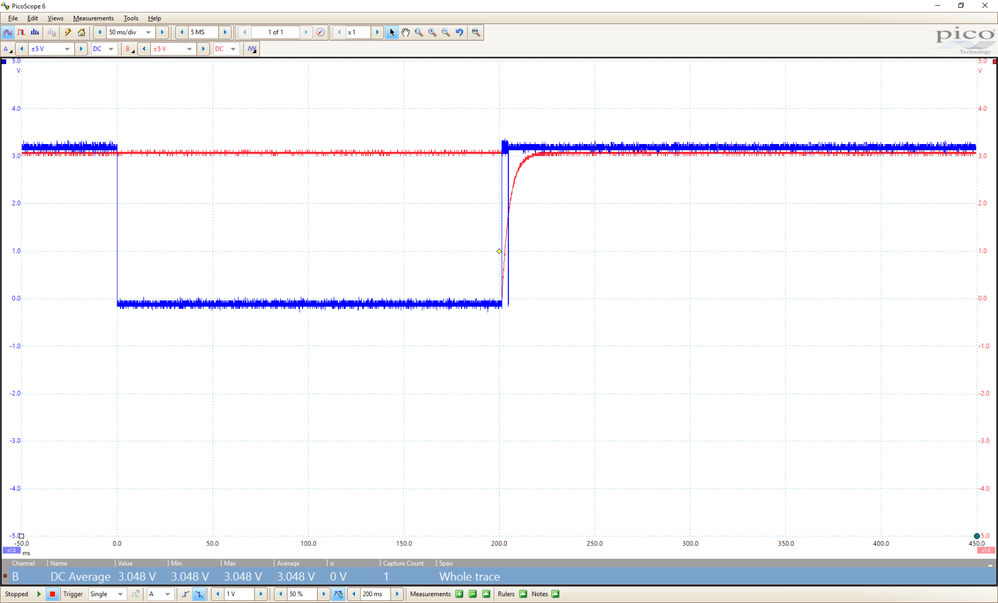Click Channel B x1.0 axis scaling button
The image size is (998, 603).
(985, 550)
